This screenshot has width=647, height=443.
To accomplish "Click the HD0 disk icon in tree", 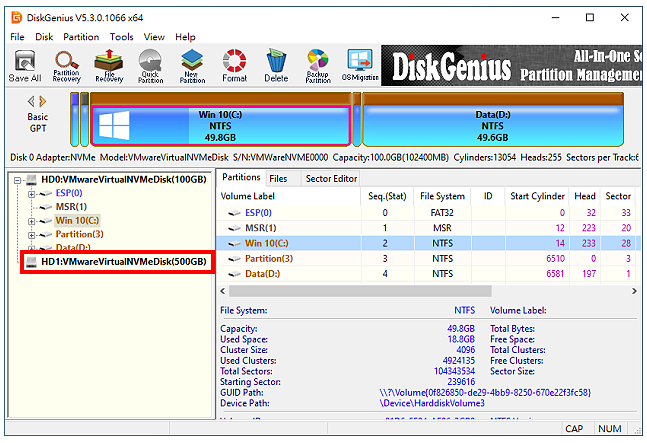I will tap(31, 179).
